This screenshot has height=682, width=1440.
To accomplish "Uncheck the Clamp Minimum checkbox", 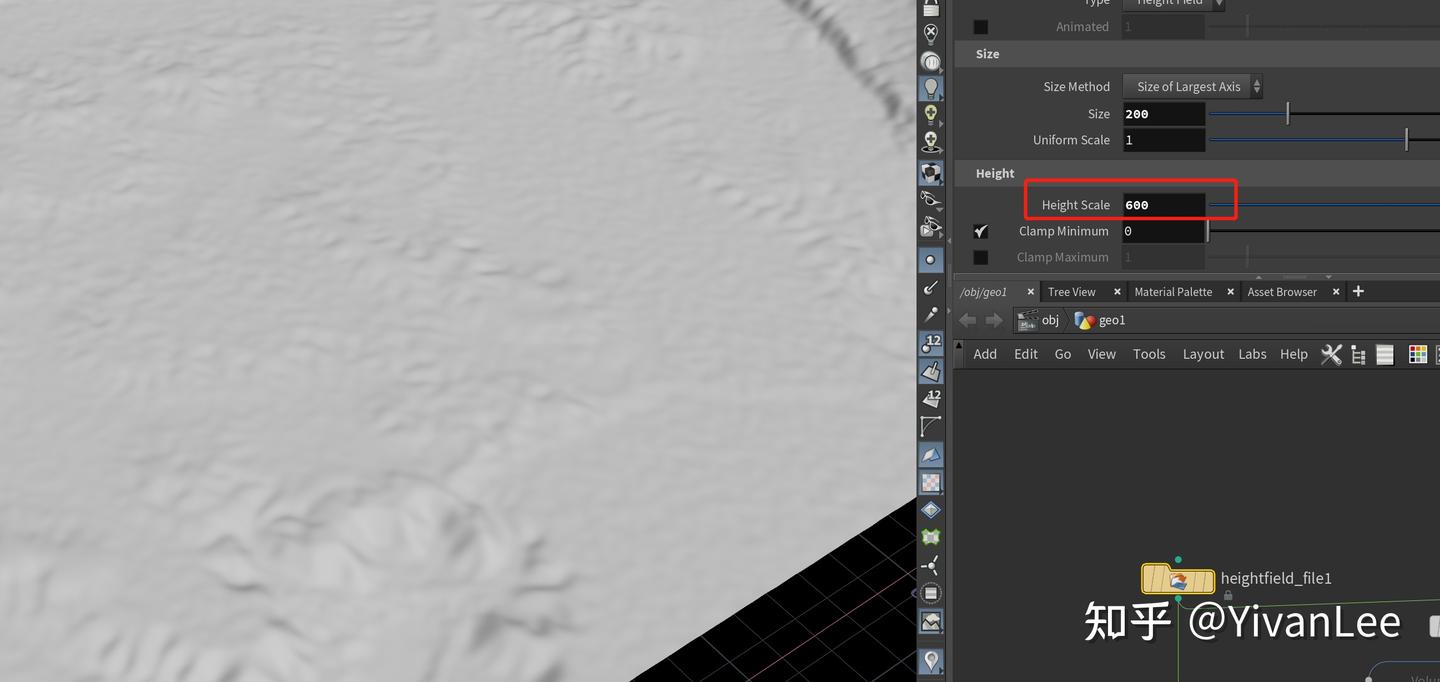I will (981, 231).
